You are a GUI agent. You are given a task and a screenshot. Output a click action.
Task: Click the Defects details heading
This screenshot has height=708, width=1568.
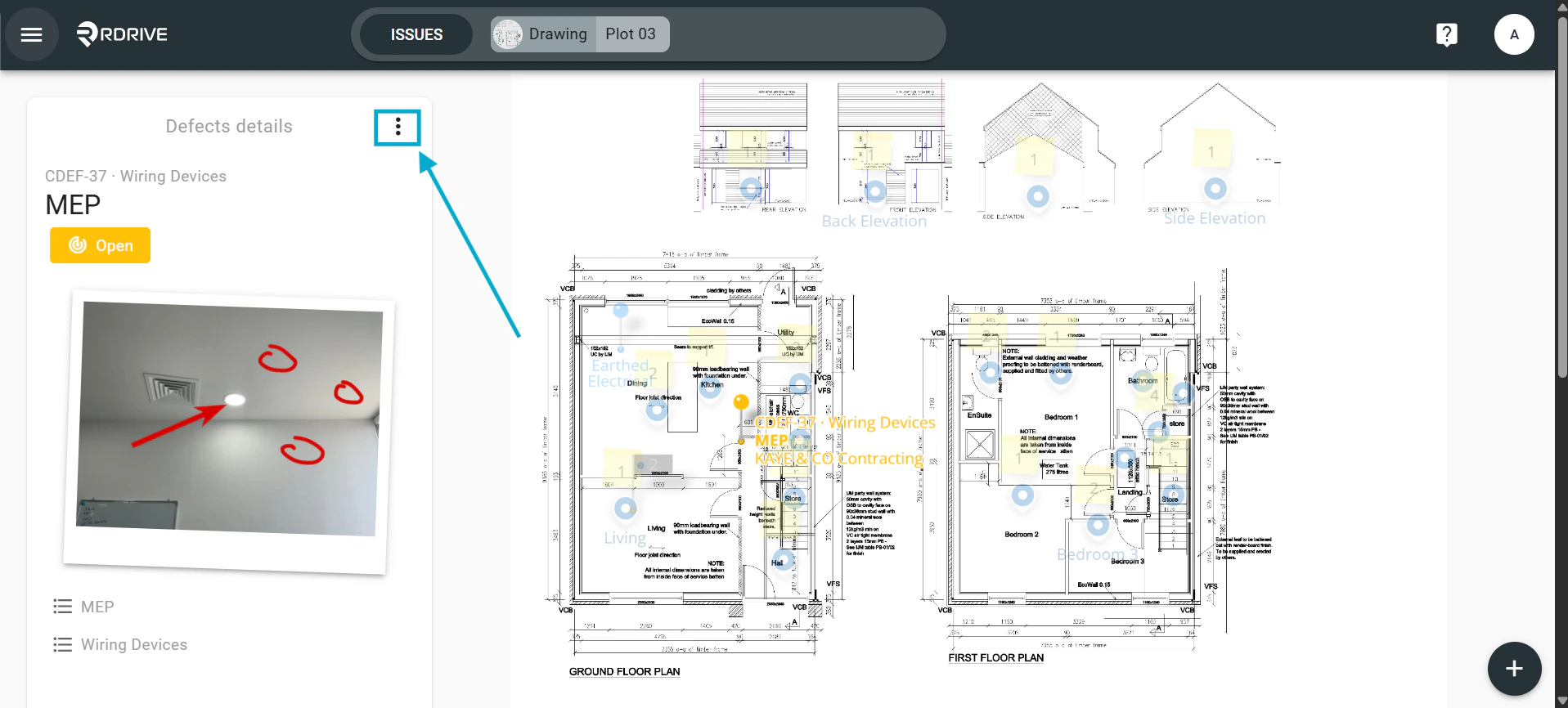[229, 126]
